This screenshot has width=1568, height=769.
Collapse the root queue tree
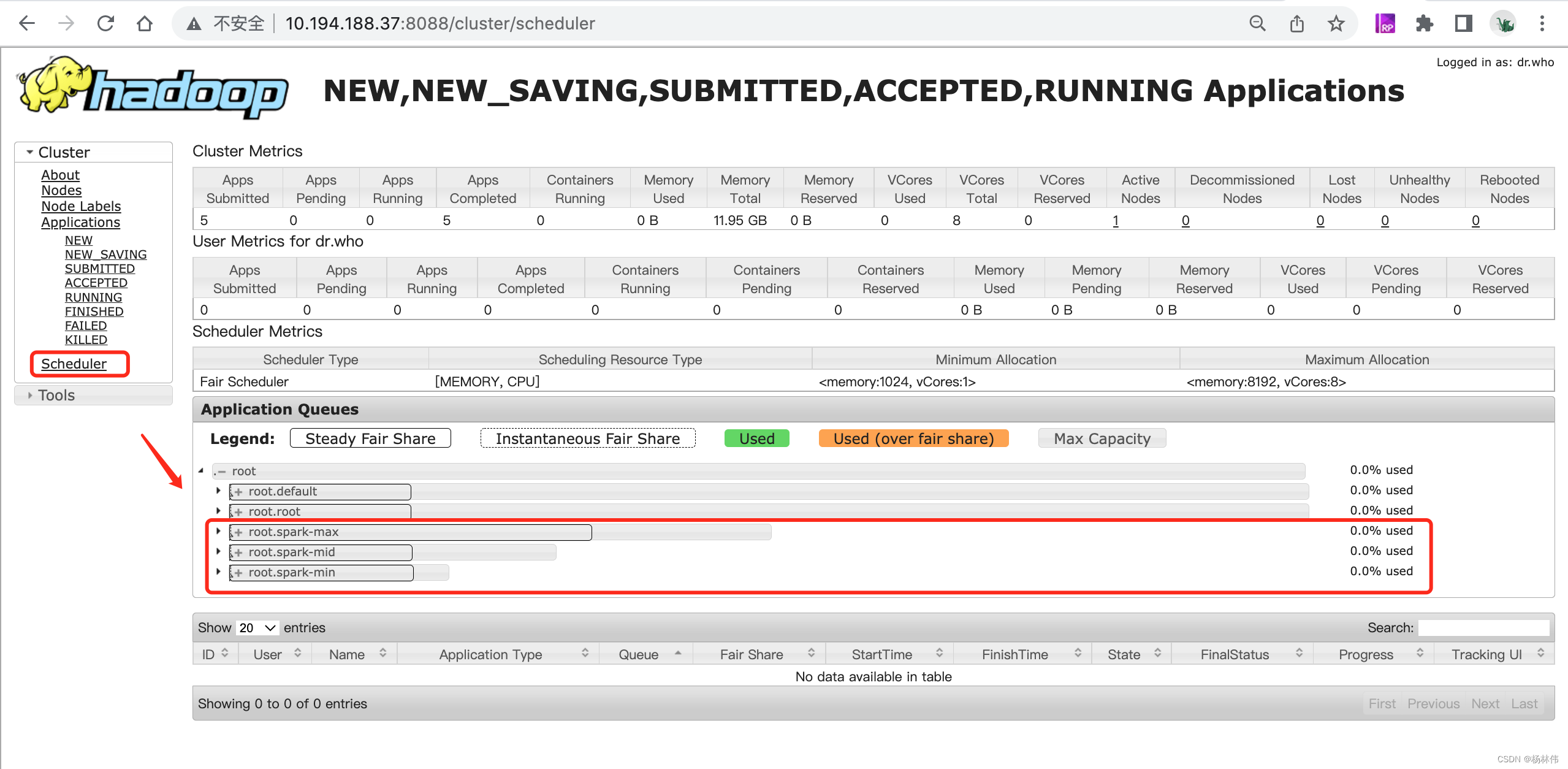tap(201, 470)
